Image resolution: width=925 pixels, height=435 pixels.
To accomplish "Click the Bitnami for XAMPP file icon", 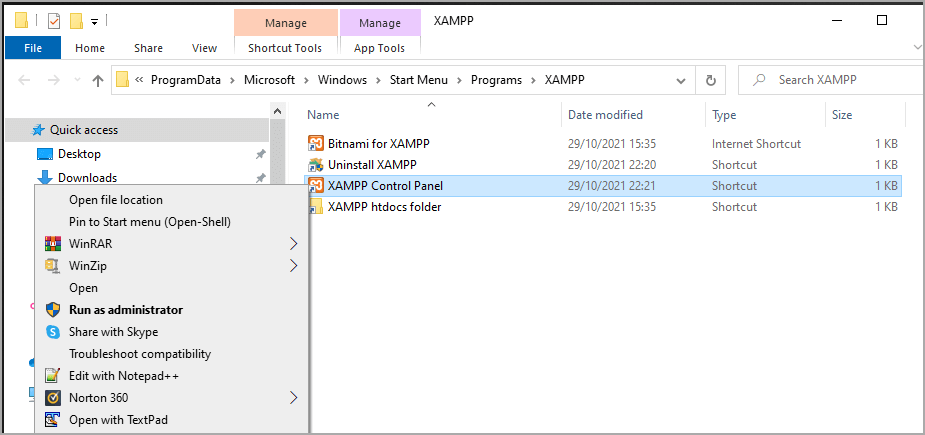I will point(315,144).
